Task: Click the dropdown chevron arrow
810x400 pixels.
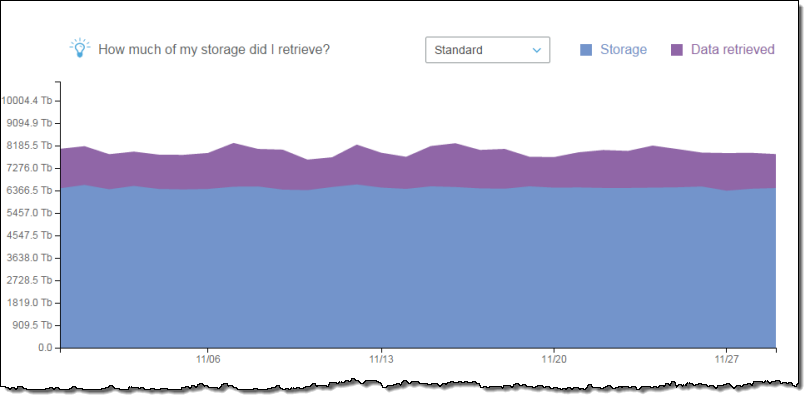Action: pyautogui.click(x=537, y=50)
